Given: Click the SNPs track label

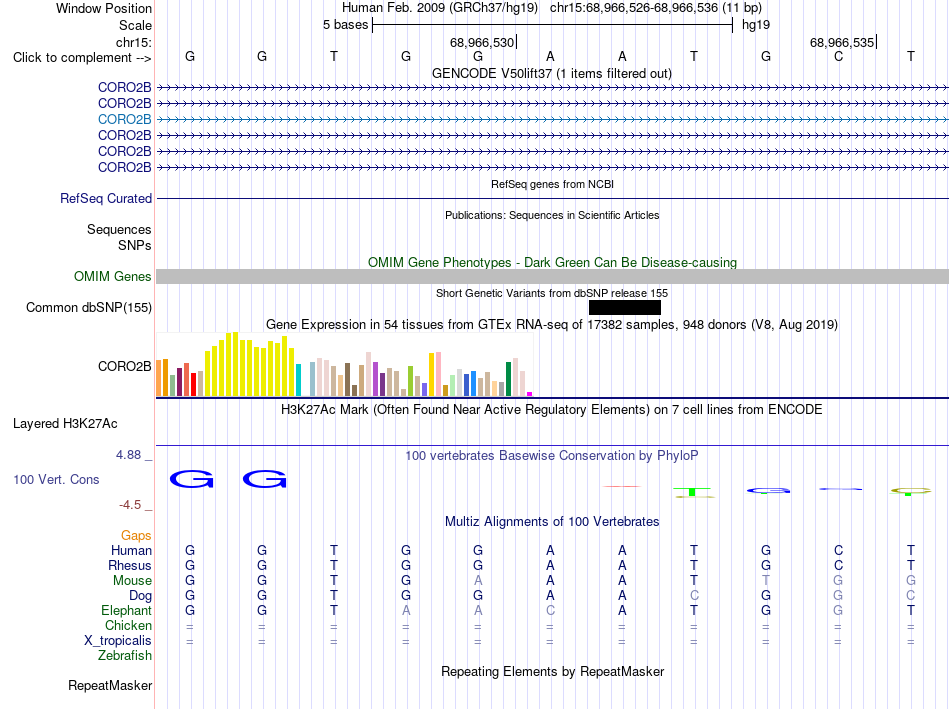Looking at the screenshot, I should [135, 245].
